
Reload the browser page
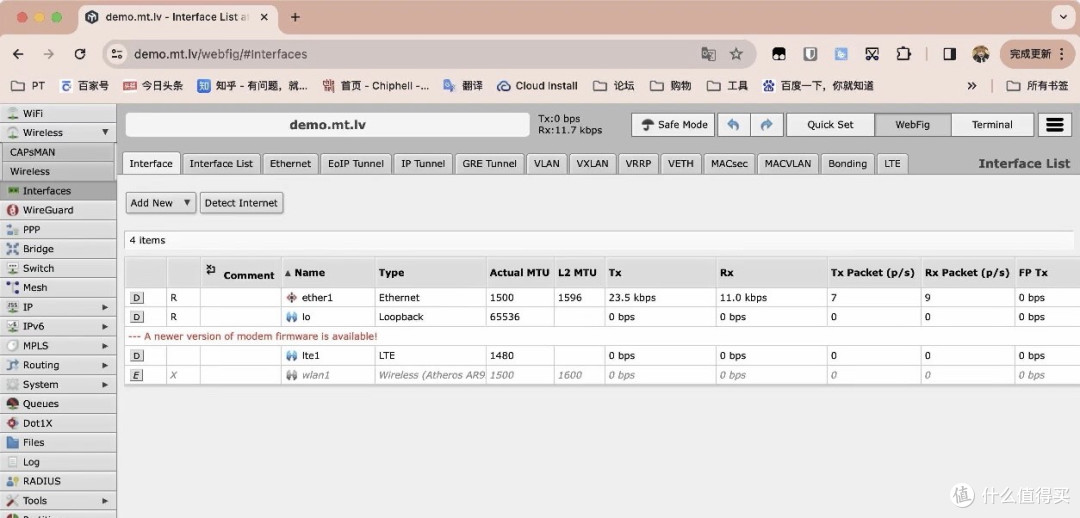point(80,54)
